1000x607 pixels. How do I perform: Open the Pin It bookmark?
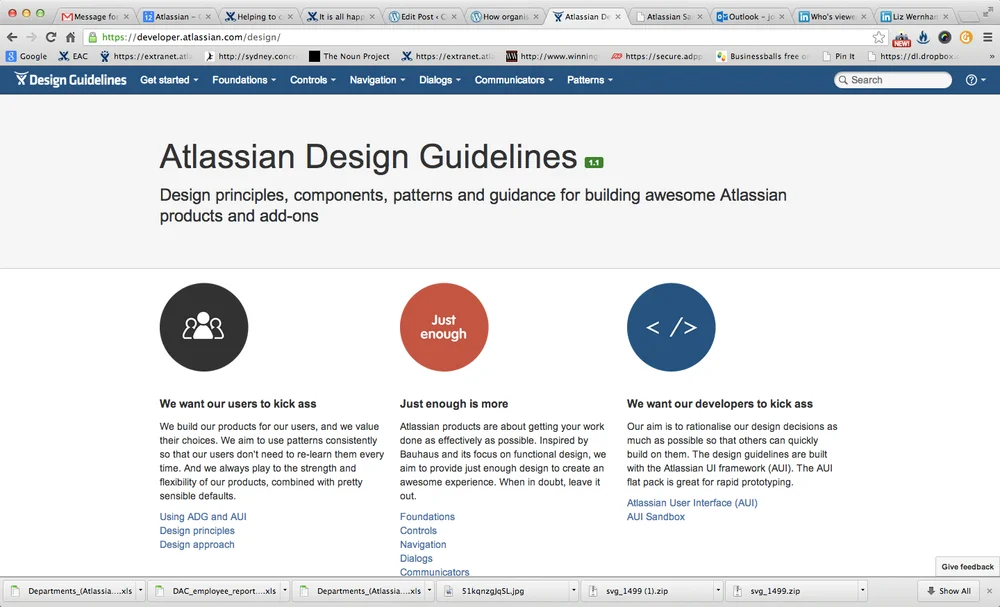[839, 56]
